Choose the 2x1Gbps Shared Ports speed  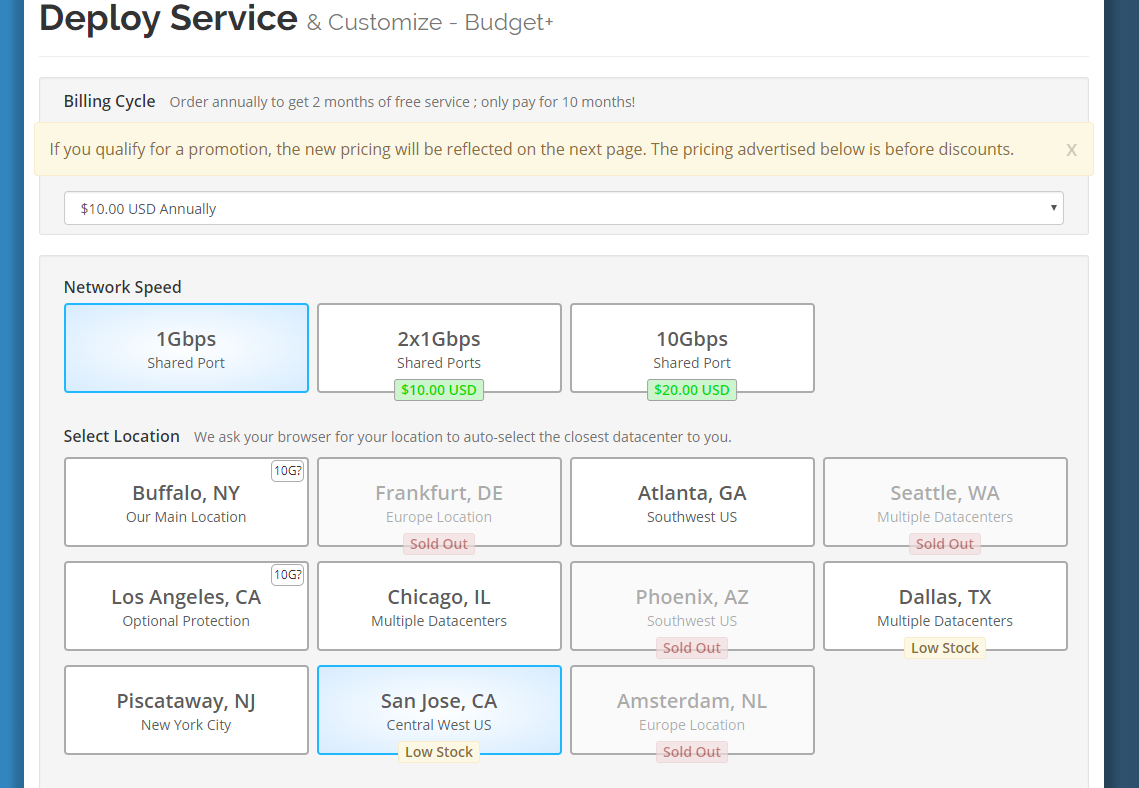click(x=439, y=348)
